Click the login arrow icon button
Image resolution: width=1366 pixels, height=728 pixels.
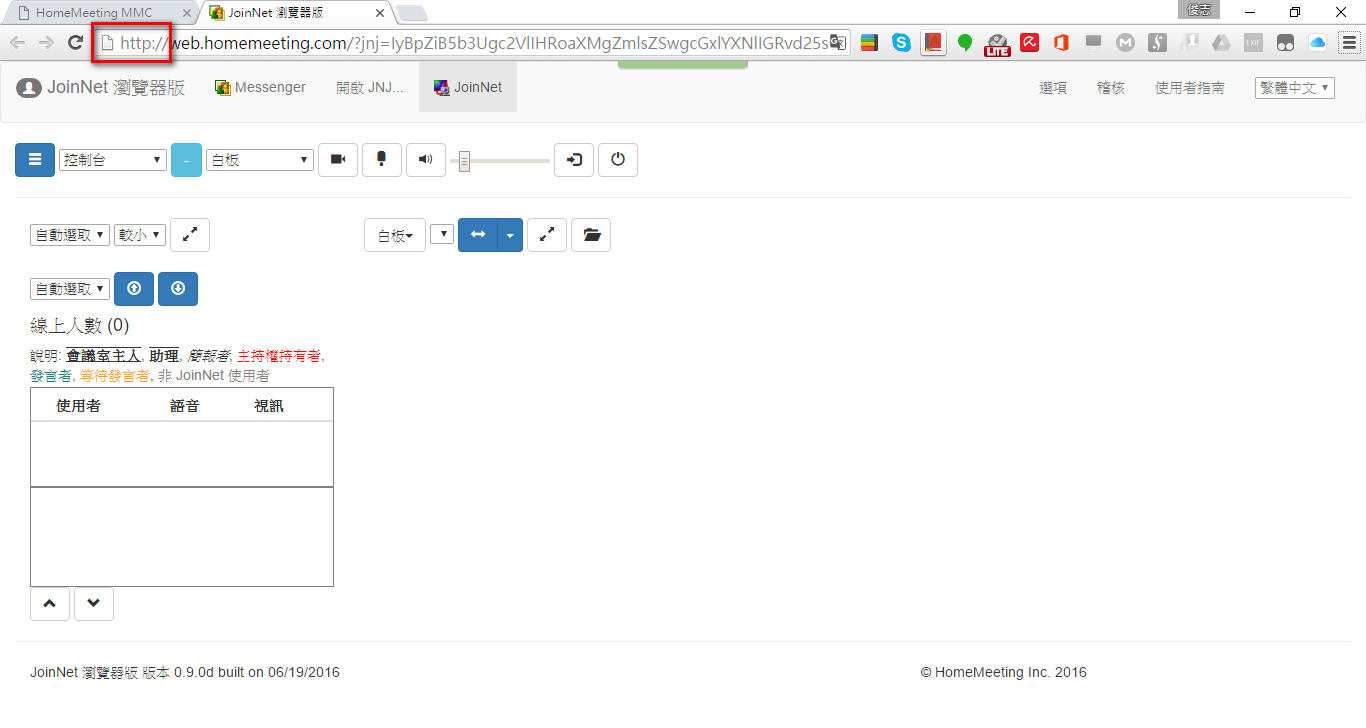click(x=574, y=160)
